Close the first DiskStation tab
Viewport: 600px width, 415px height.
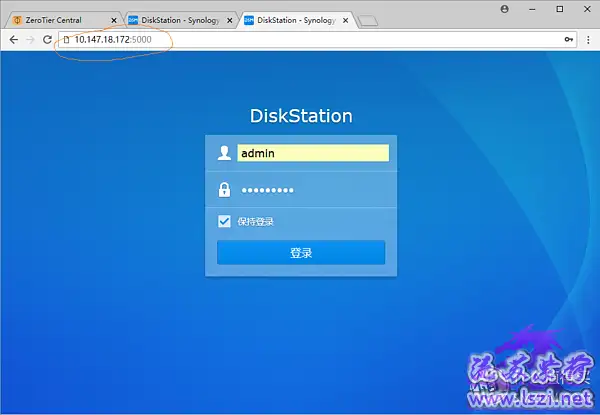click(x=230, y=21)
